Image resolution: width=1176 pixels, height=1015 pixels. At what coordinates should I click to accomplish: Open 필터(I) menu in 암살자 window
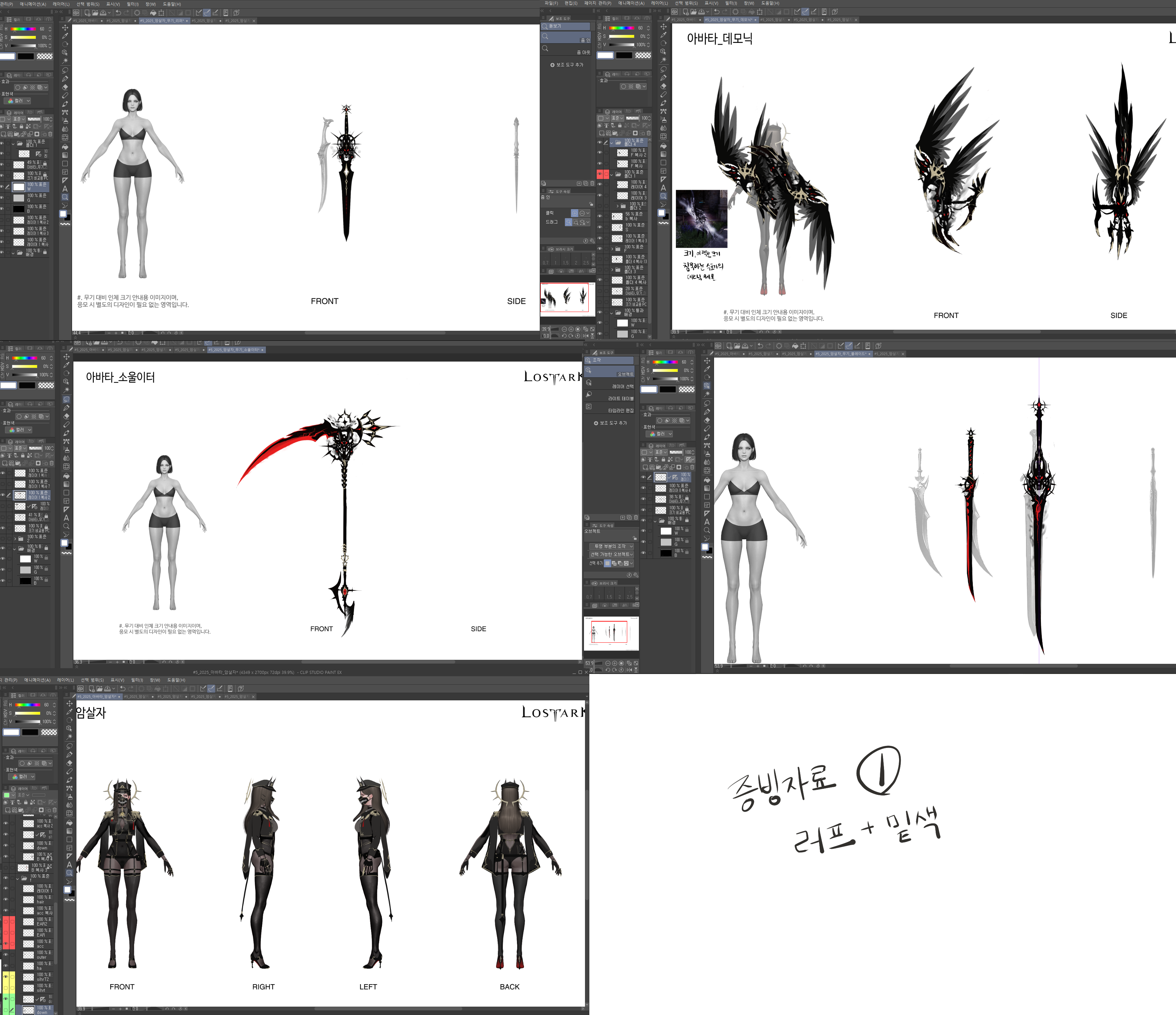(x=137, y=680)
